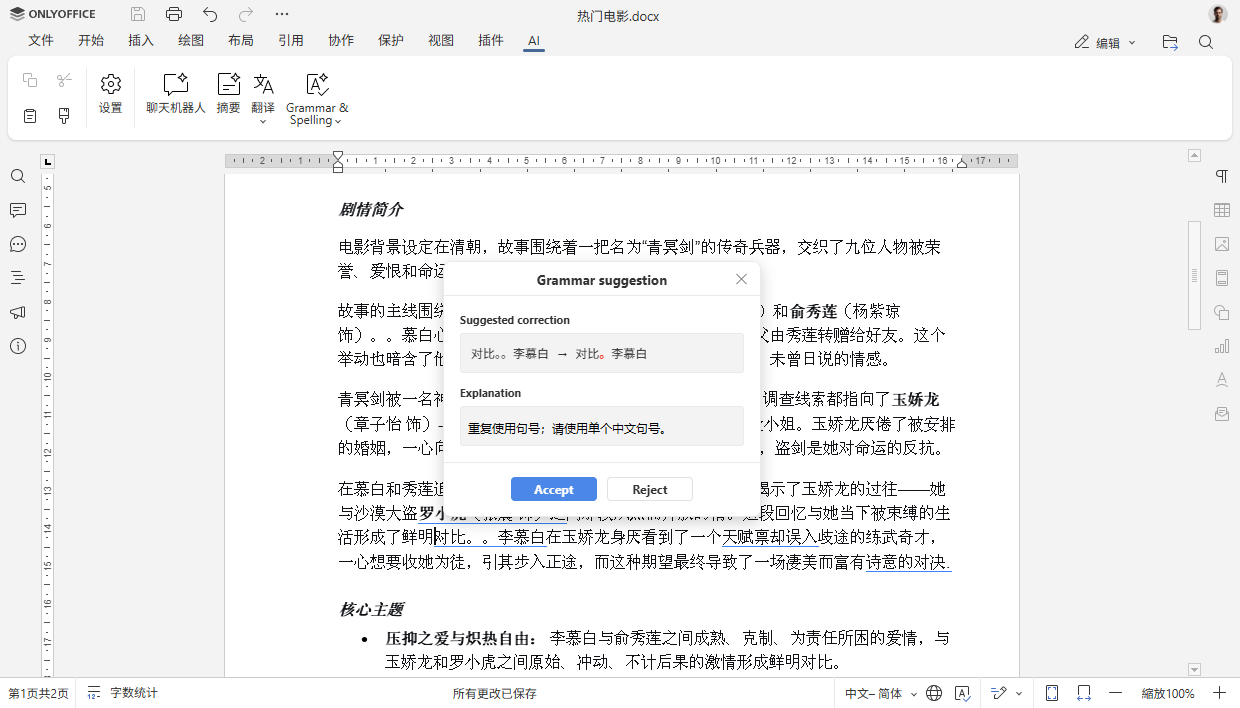Open the search icon in the left sidebar
The image size is (1240, 708).
[17, 176]
